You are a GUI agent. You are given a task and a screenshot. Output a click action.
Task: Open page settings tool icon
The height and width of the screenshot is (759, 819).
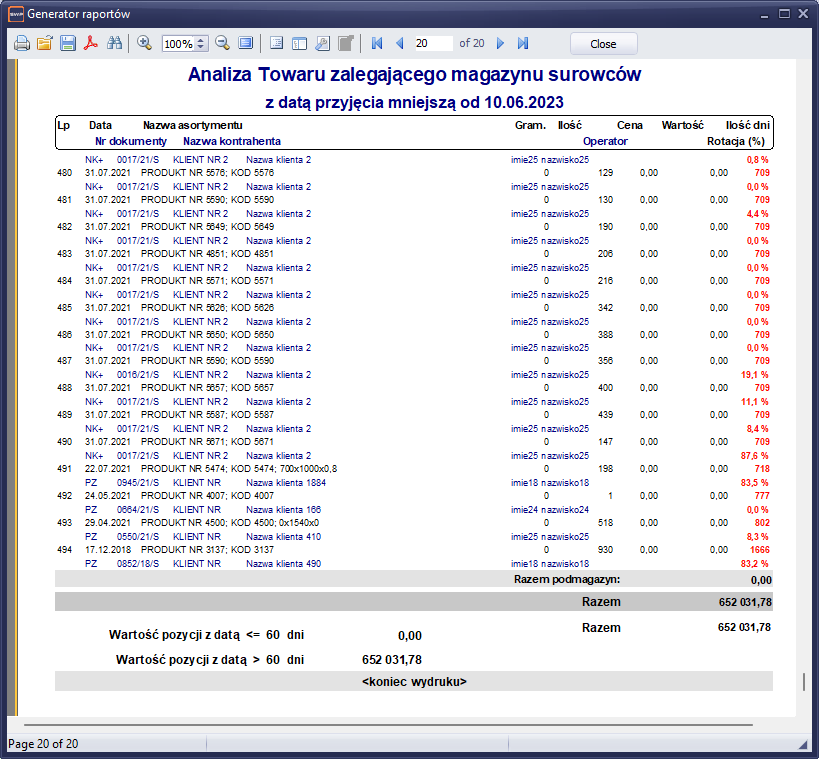pos(322,44)
